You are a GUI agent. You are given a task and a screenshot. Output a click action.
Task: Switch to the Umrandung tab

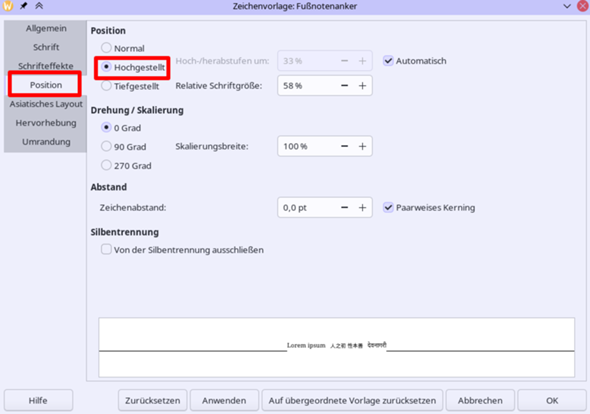pyautogui.click(x=46, y=142)
